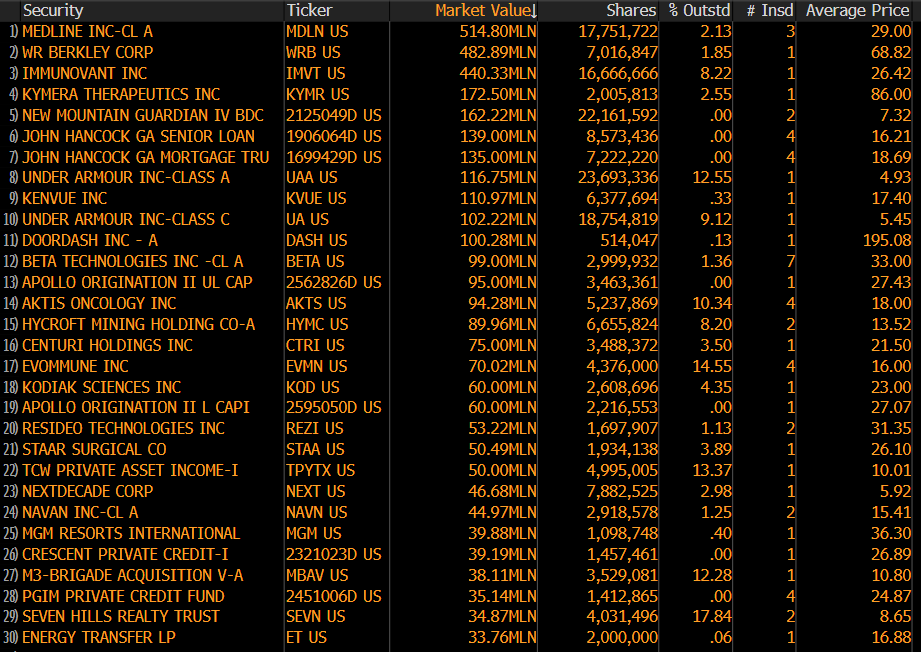Click the Ticker column header
The image size is (921, 652).
click(x=309, y=11)
